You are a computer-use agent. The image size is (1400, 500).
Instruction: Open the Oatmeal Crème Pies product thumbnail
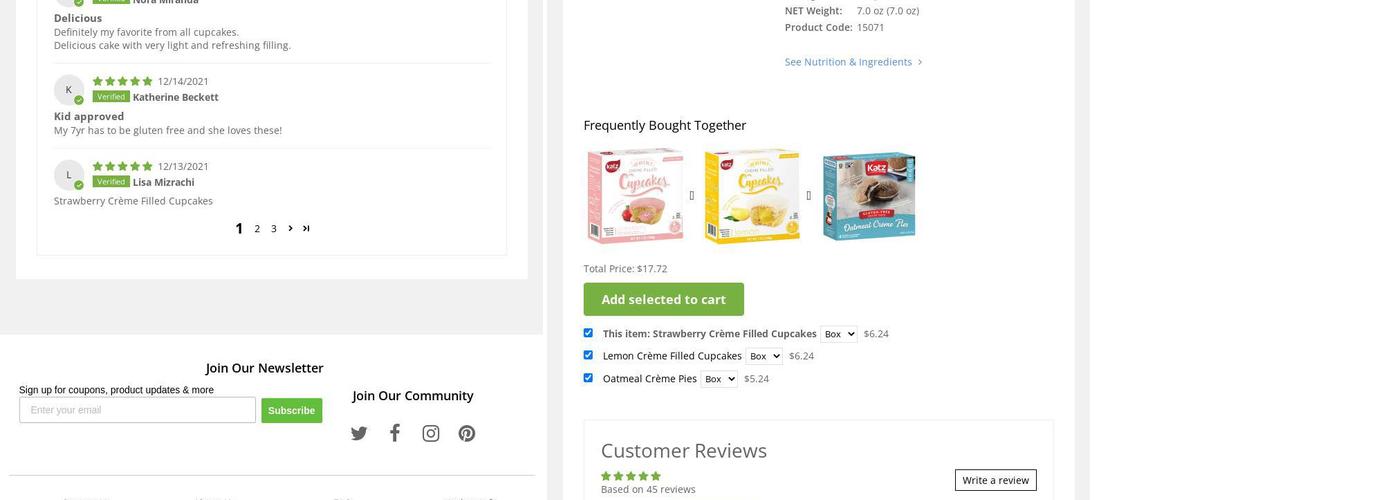[x=869, y=195]
